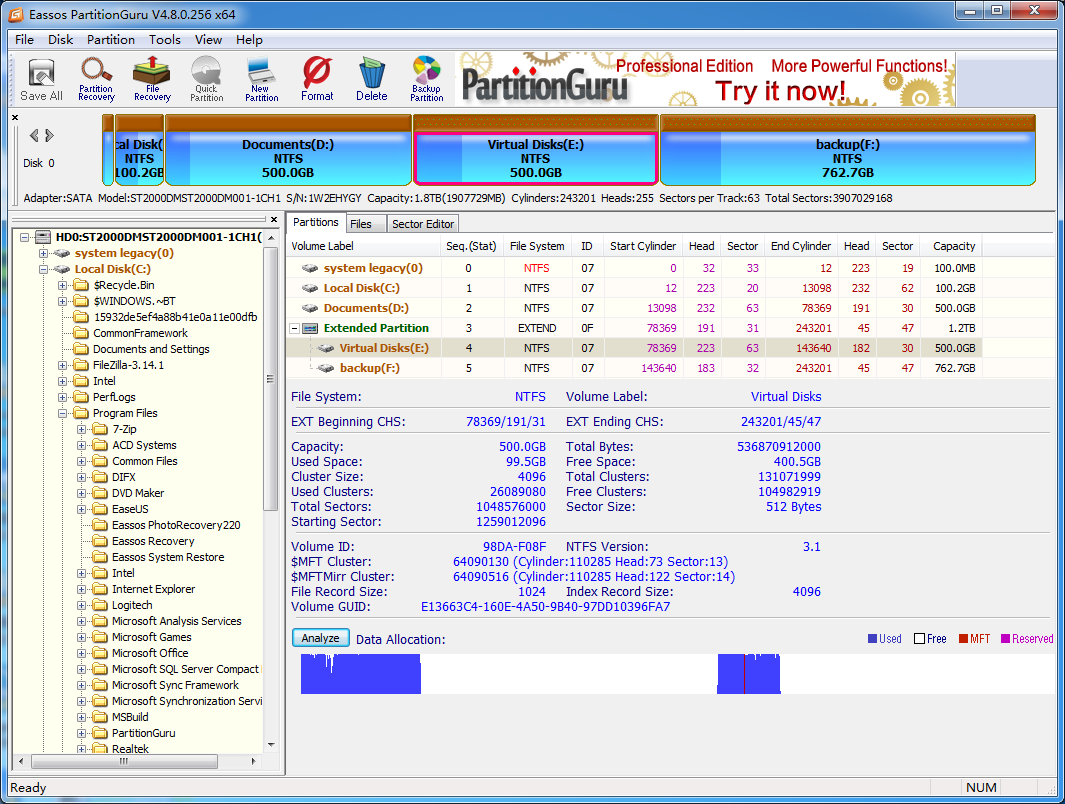
Task: Select Virtual Disks(E:) block in disk map
Action: coord(535,150)
